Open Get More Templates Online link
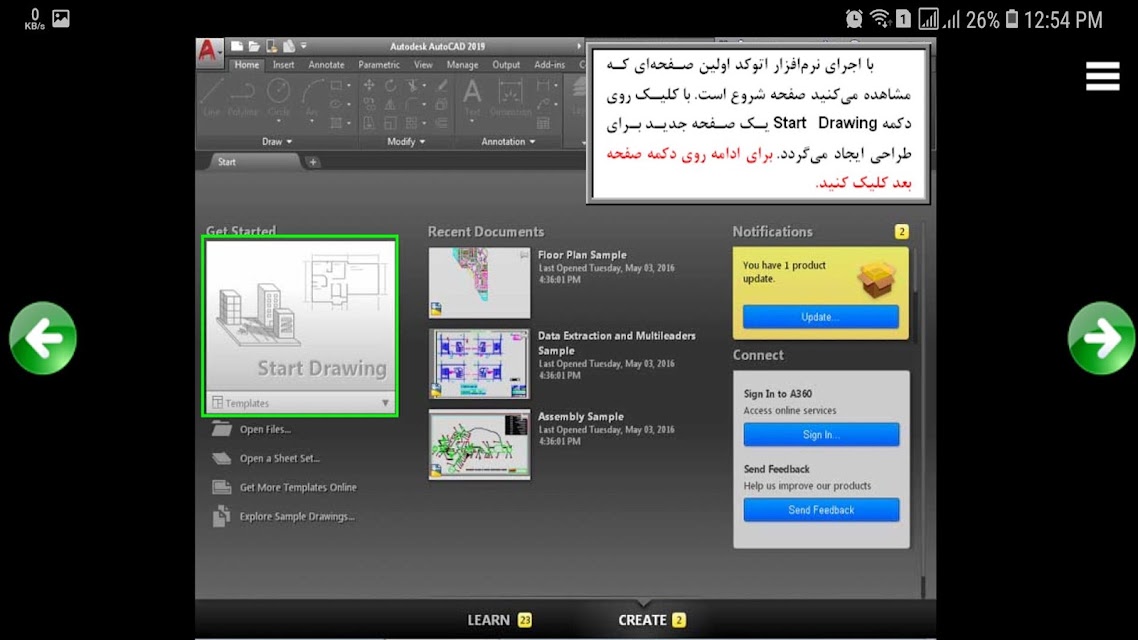 (298, 488)
